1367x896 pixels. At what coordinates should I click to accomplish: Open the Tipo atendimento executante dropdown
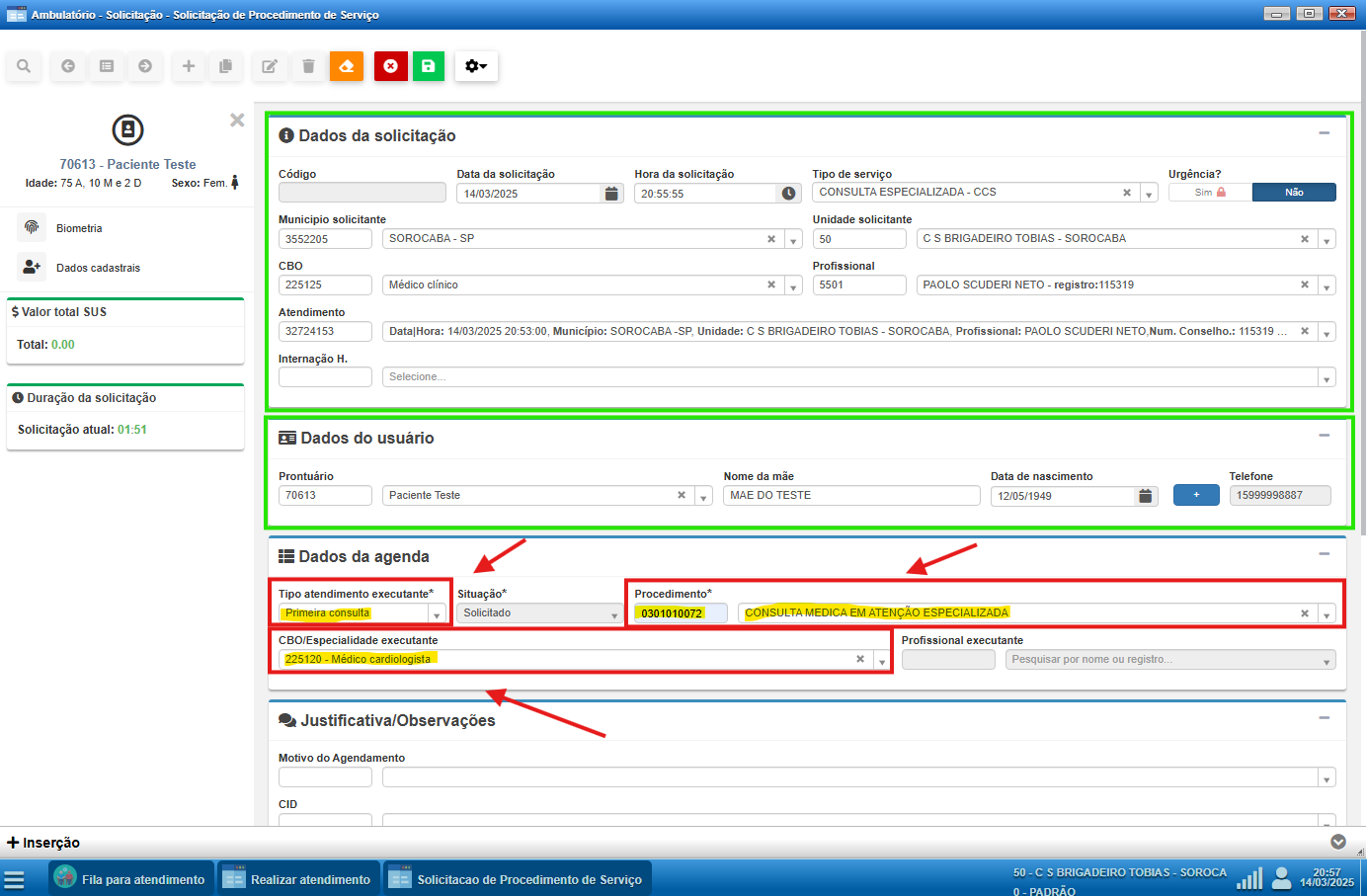pos(437,614)
